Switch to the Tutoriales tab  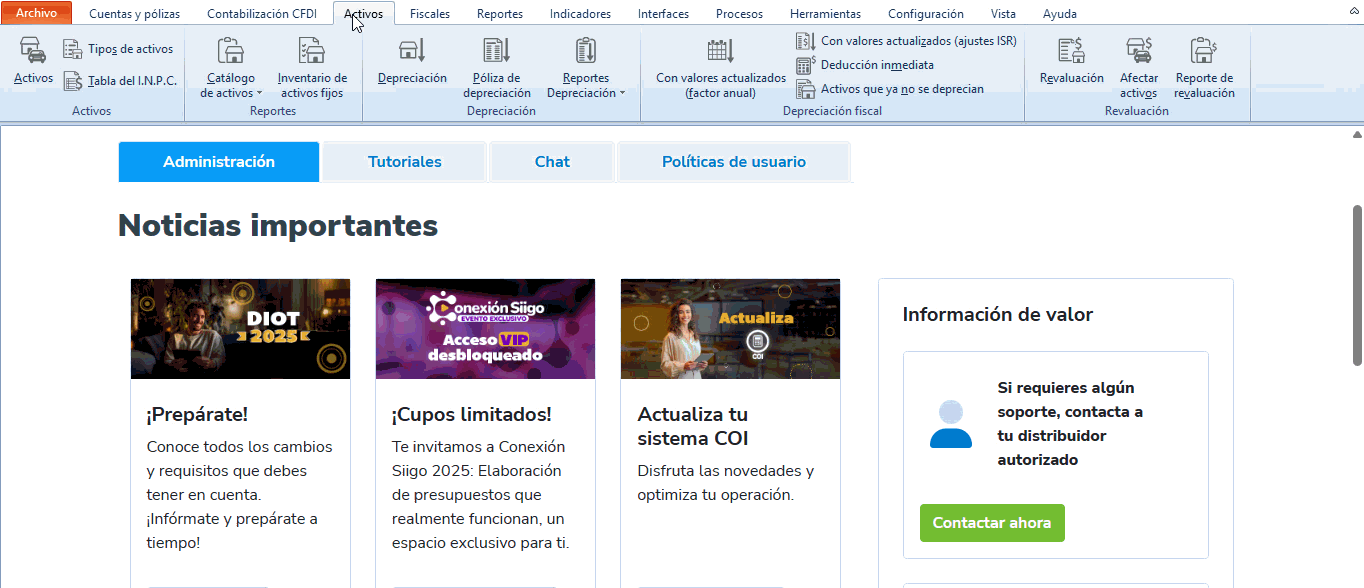click(x=404, y=162)
